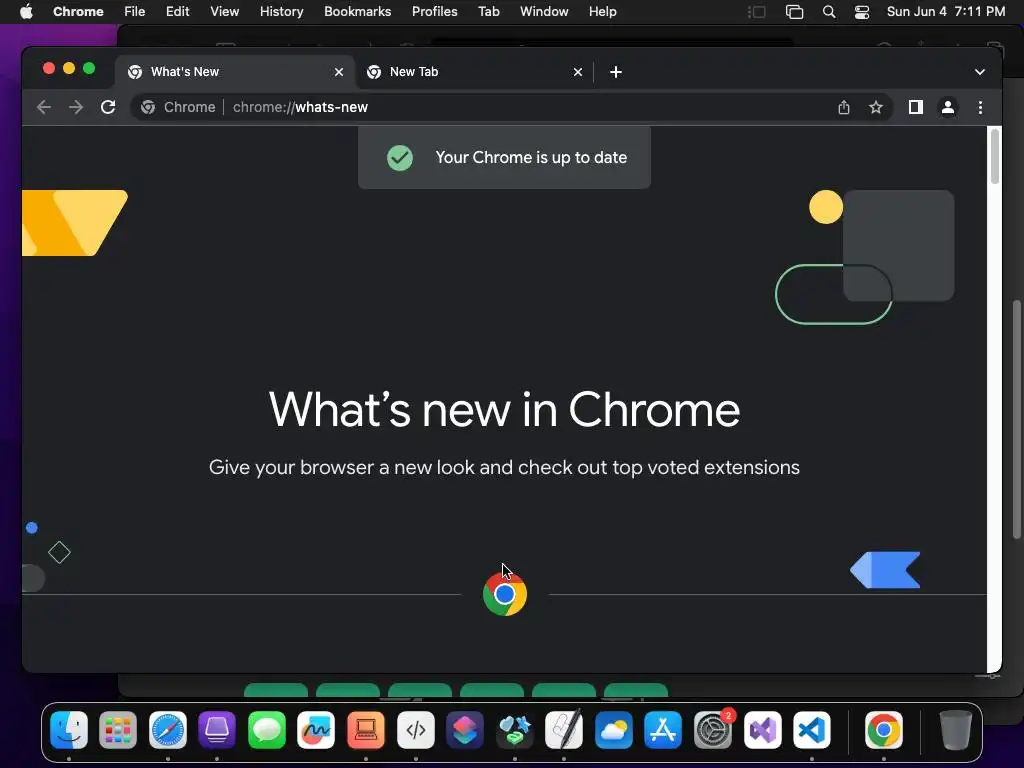1024x768 pixels.
Task: Click the Stage Manager menu bar icon
Action: point(756,12)
